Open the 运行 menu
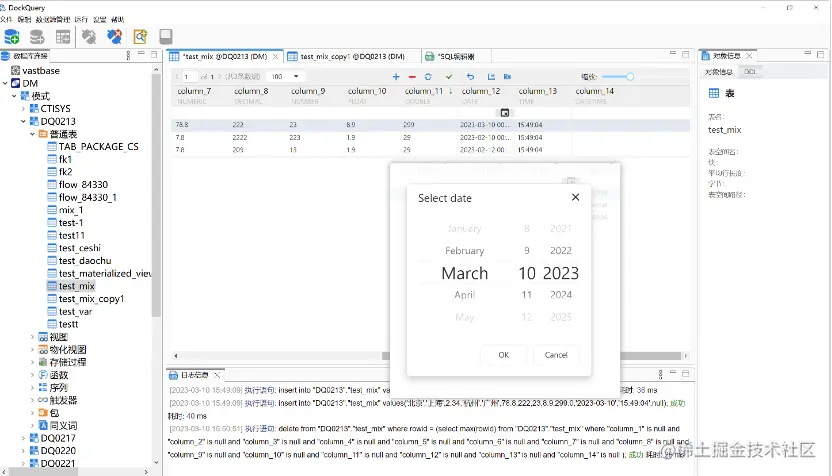This screenshot has height=476, width=832. (81, 19)
